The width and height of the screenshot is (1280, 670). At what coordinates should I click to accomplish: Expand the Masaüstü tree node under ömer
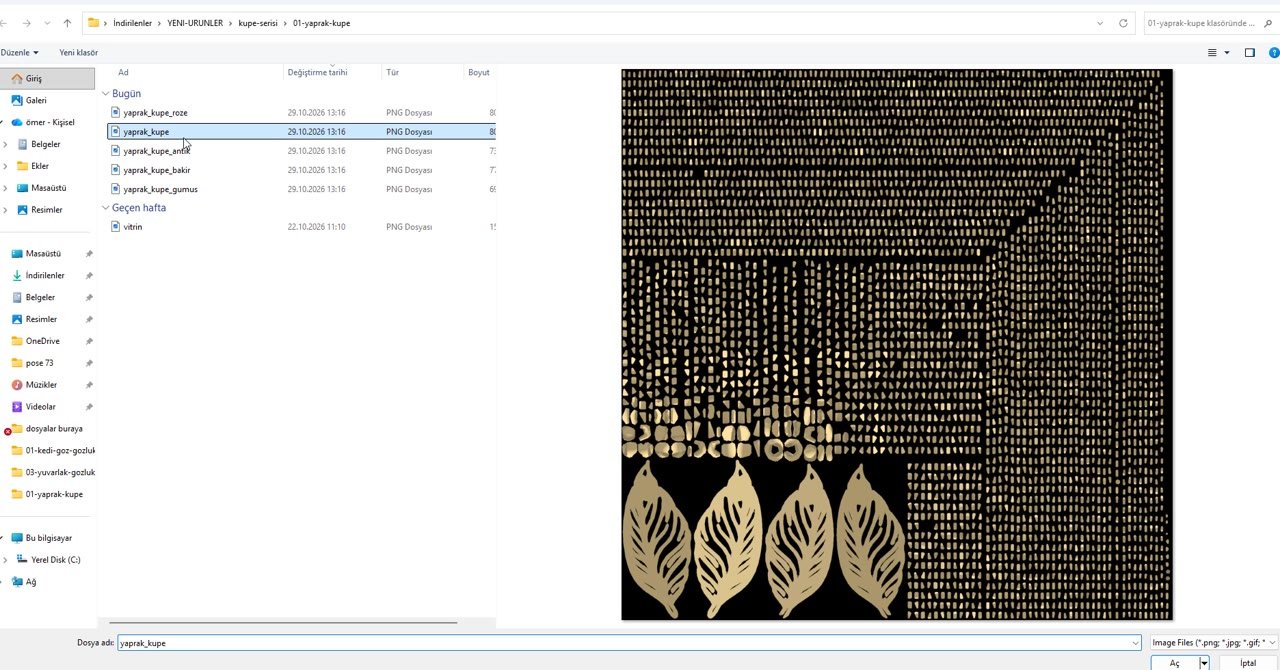coord(6,188)
